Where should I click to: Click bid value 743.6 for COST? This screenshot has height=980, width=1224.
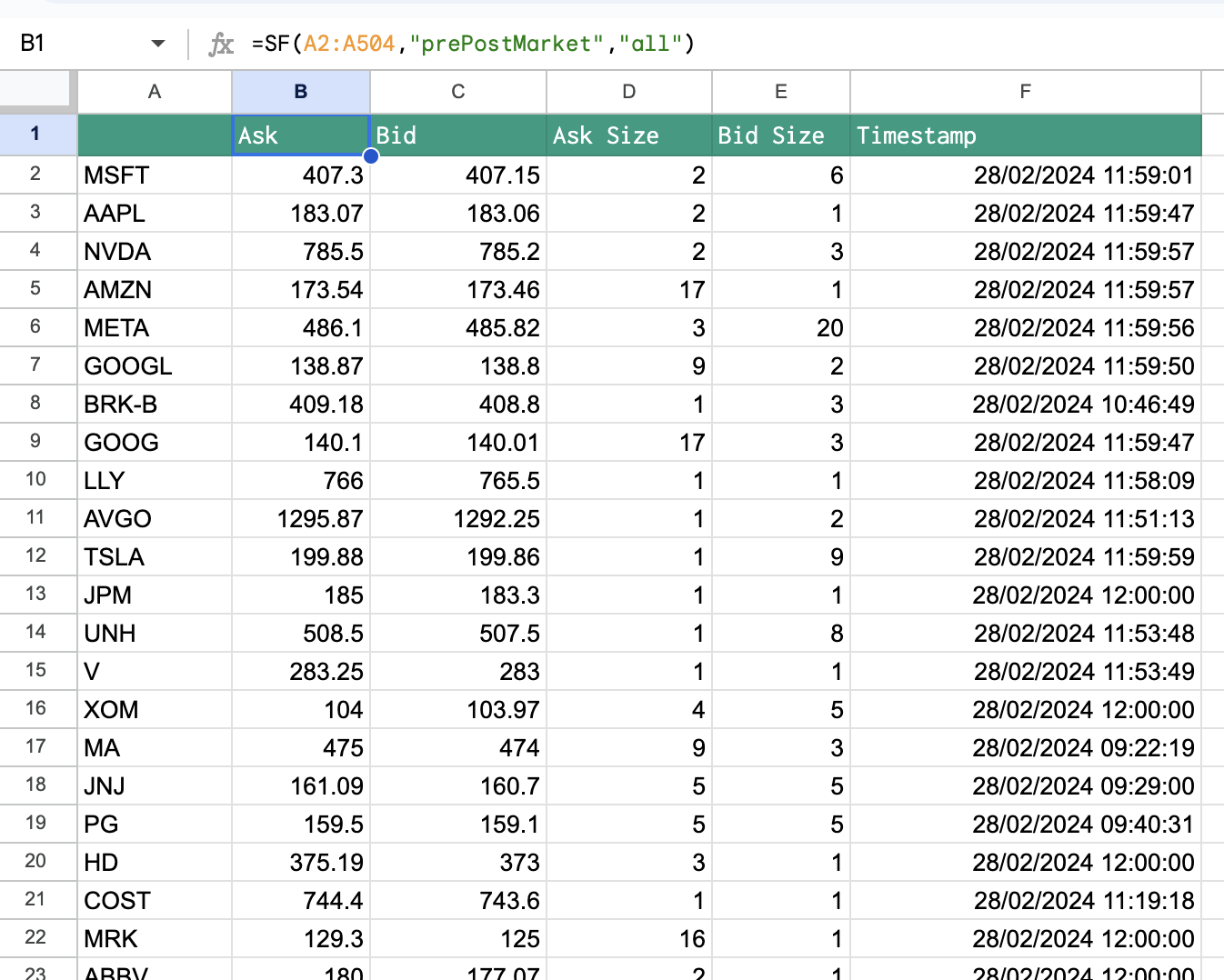458,900
